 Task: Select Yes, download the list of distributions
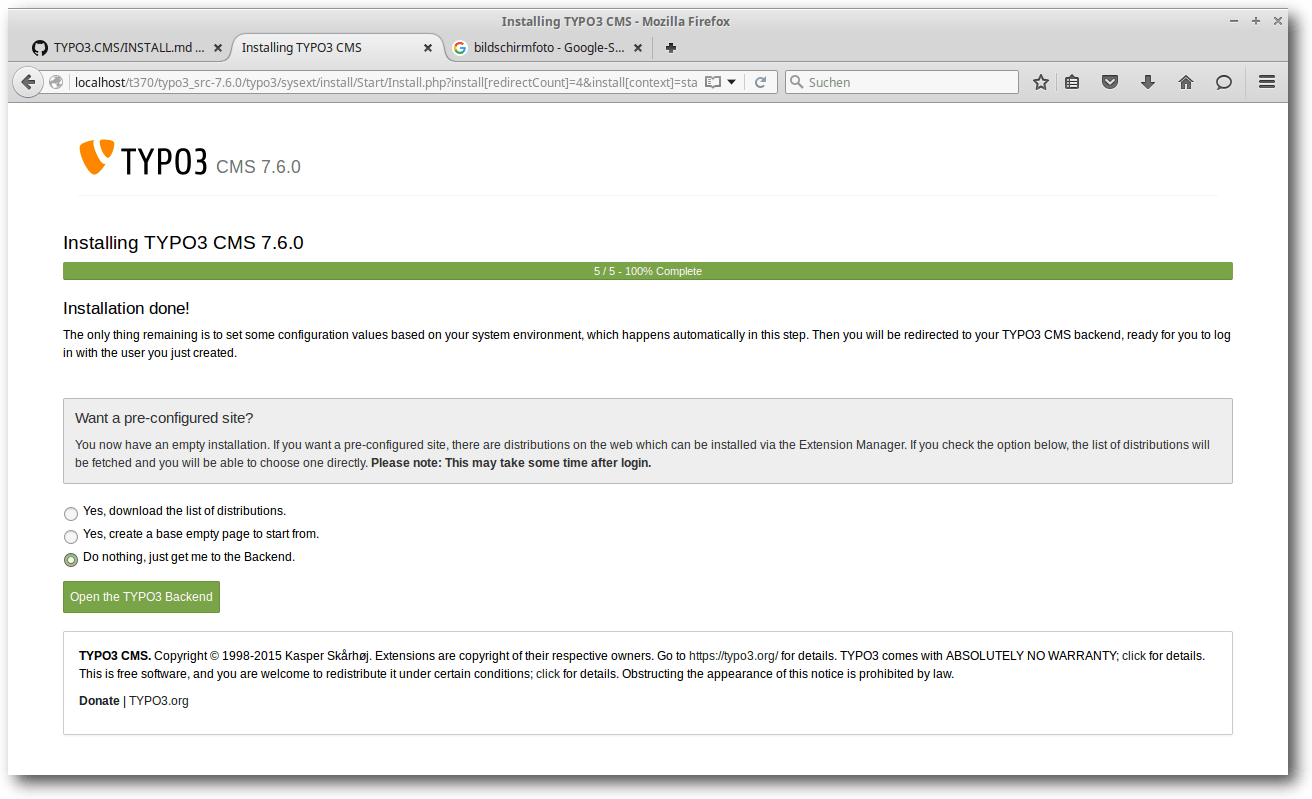point(71,513)
